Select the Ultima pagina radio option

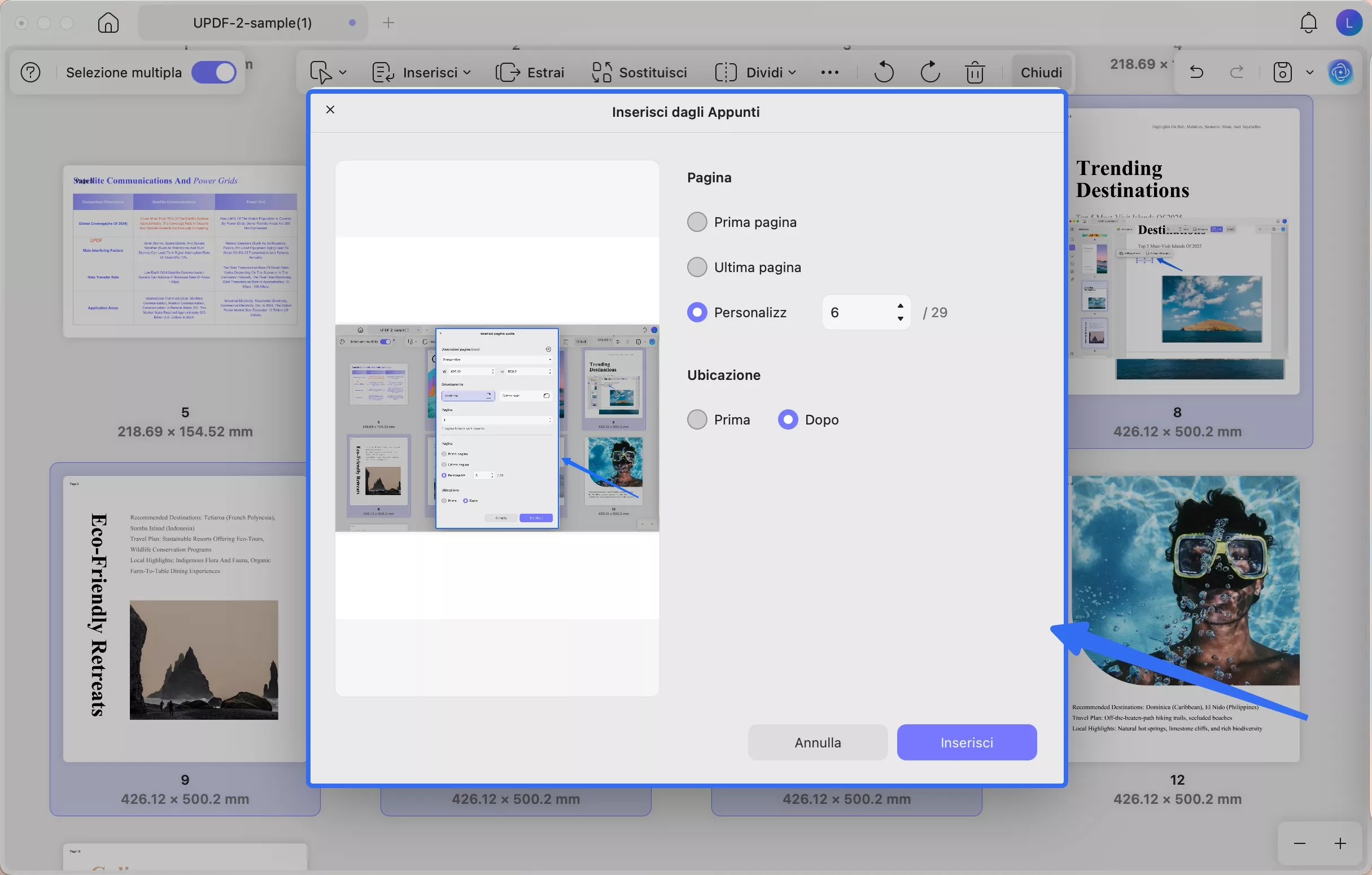click(x=697, y=267)
